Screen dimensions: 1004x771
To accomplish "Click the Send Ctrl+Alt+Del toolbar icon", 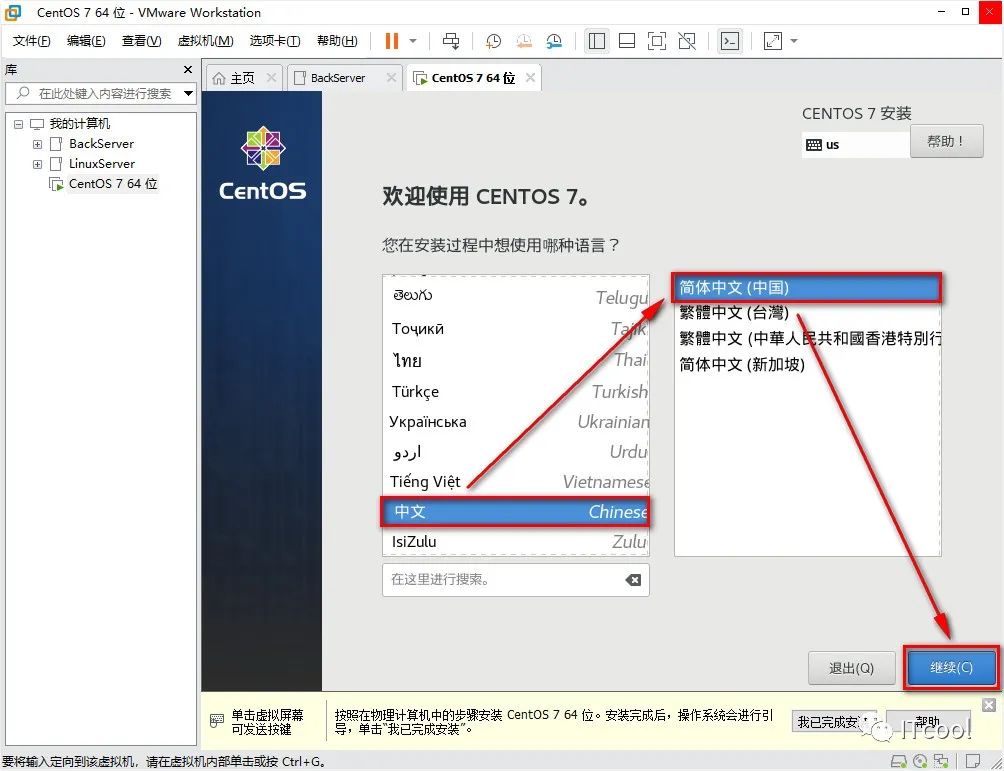I will [451, 41].
